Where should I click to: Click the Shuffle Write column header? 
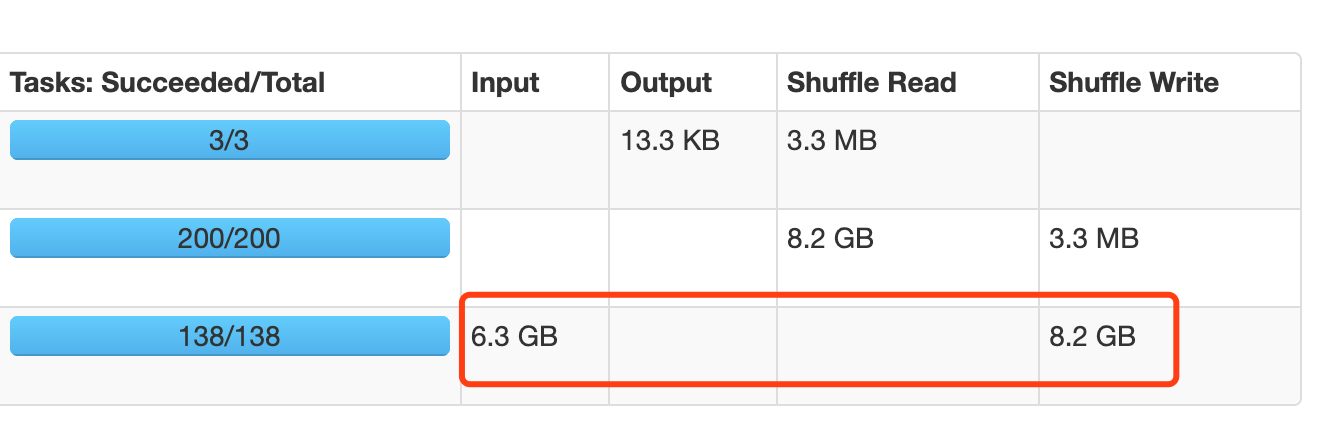[1133, 83]
